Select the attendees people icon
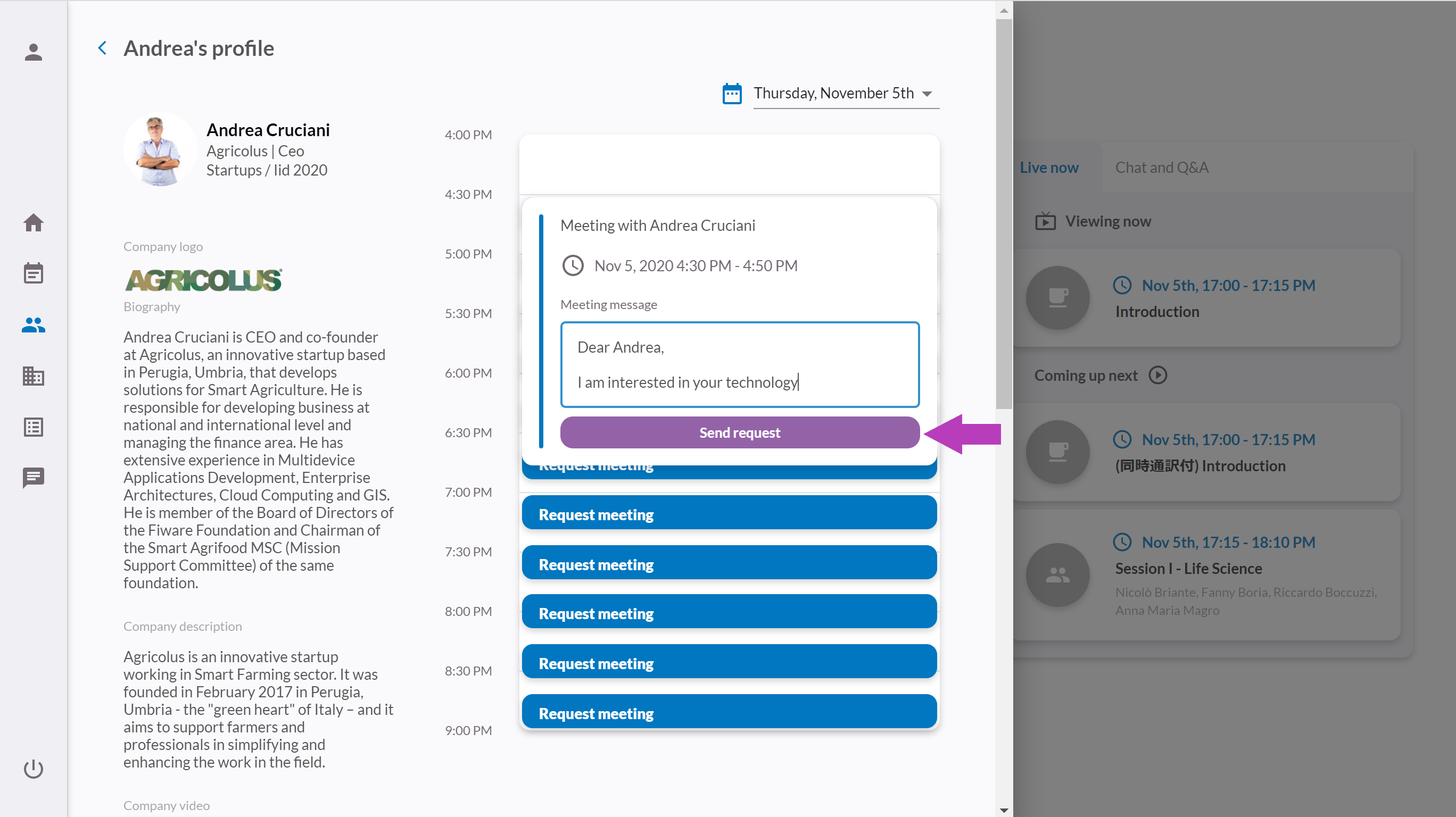This screenshot has height=817, width=1456. (34, 325)
